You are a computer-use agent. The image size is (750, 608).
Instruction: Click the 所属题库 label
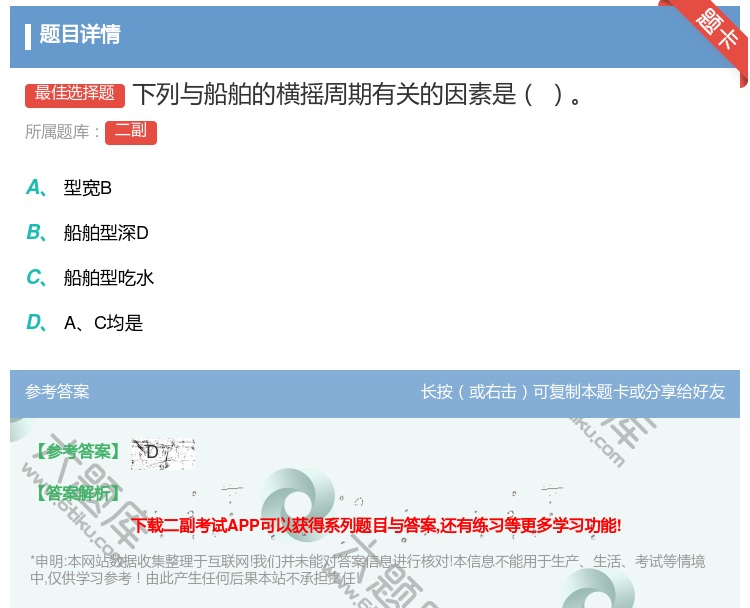click(x=63, y=132)
